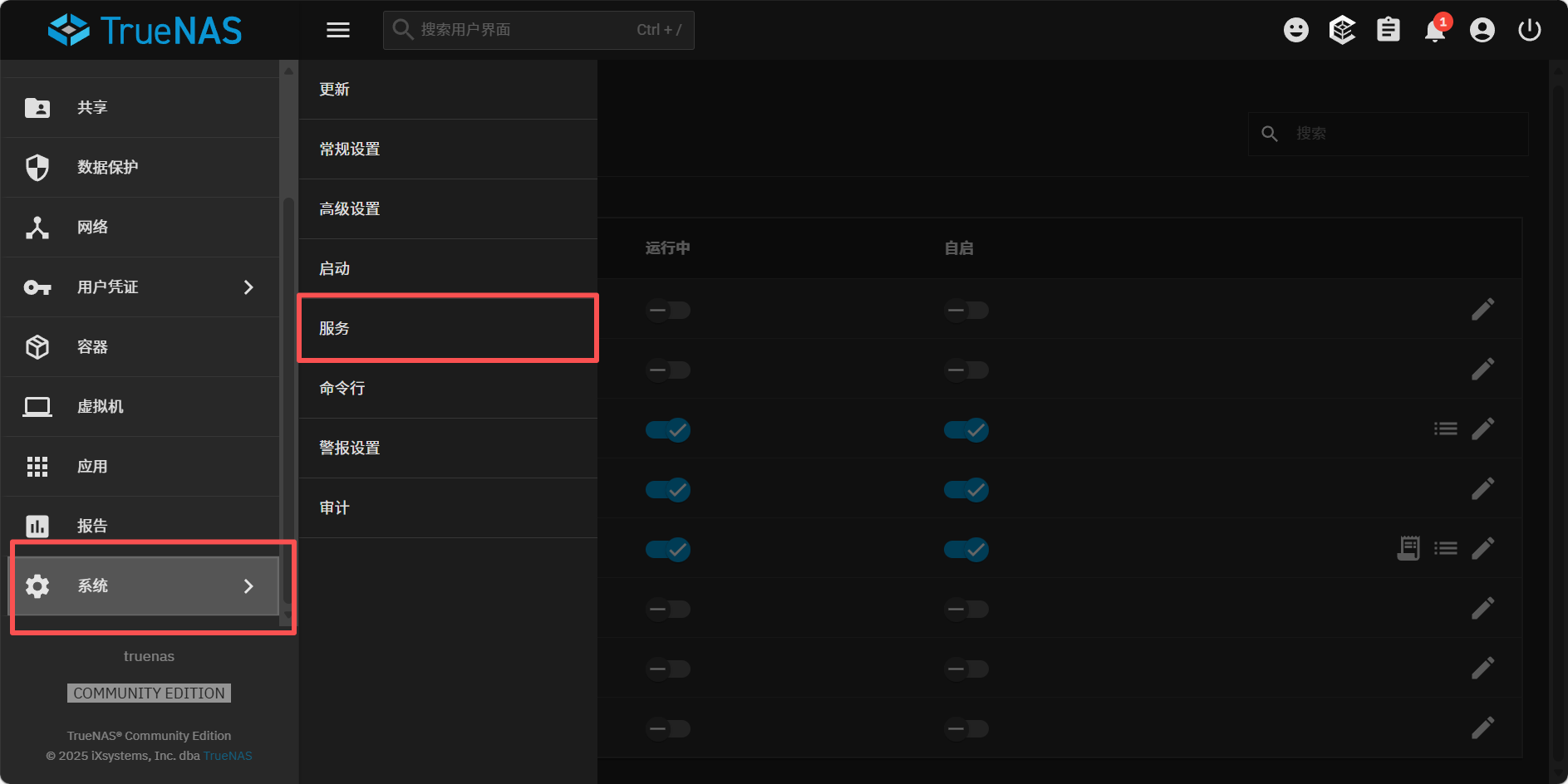Turn off running toggle in fifth row

(x=668, y=550)
